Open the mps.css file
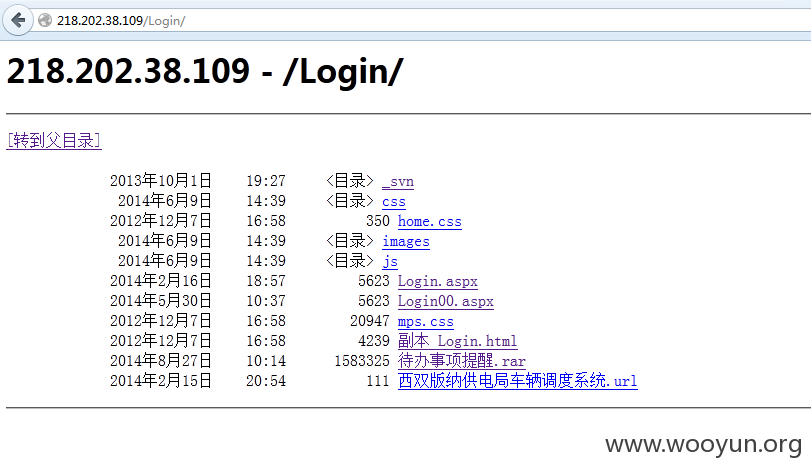Viewport: 811px width, 473px height. click(x=425, y=322)
